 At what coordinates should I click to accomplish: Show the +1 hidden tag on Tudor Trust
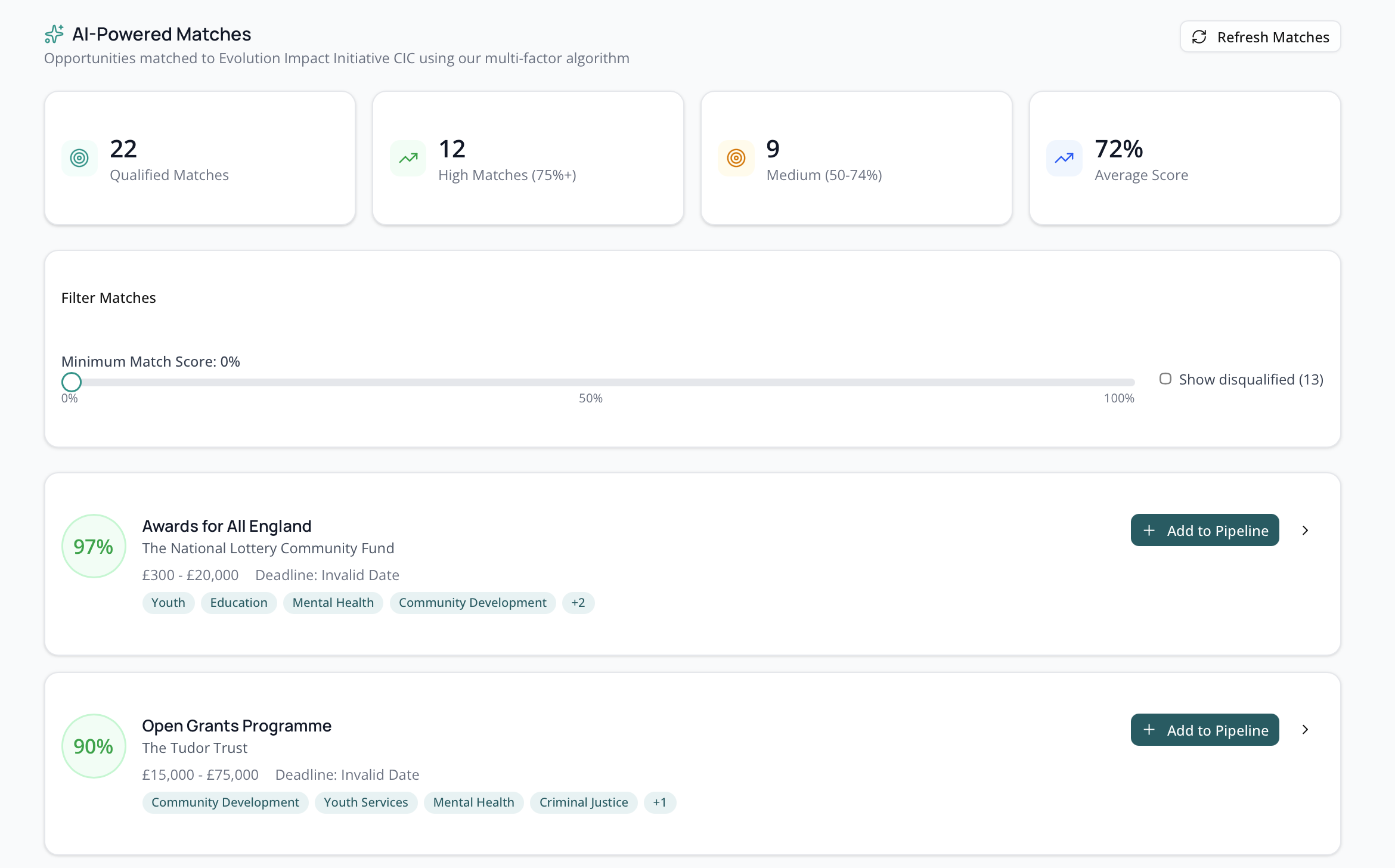click(659, 802)
